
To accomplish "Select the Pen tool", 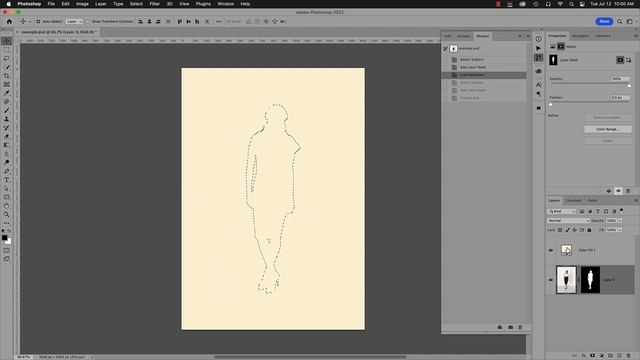I will pyautogui.click(x=7, y=171).
